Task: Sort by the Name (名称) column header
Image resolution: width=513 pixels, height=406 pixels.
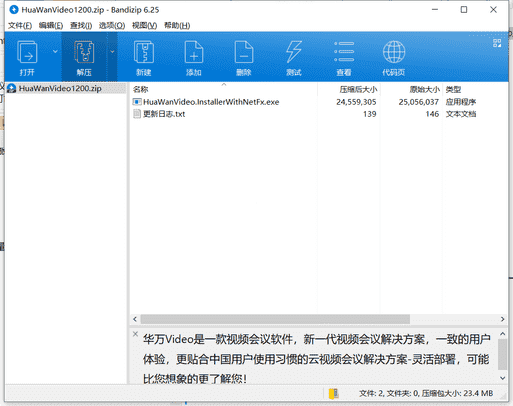Action: pyautogui.click(x=140, y=89)
